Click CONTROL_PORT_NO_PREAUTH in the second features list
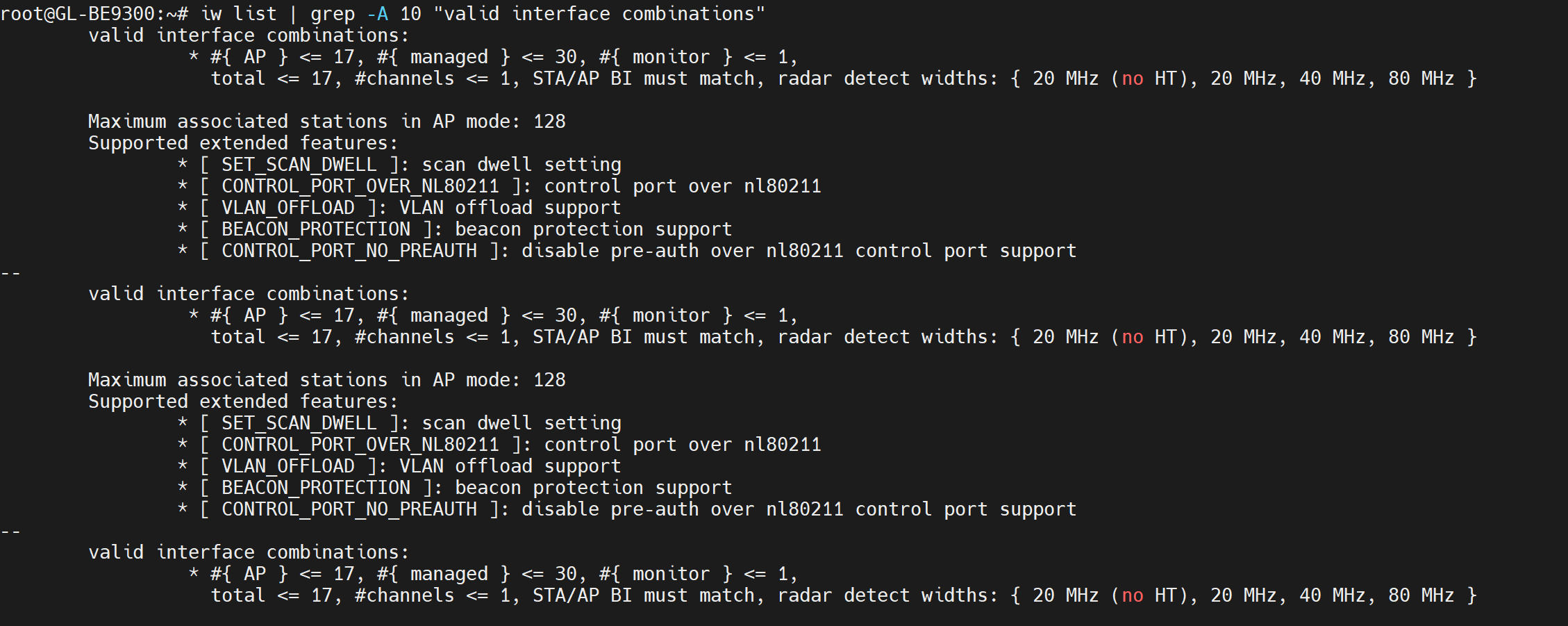 click(x=349, y=509)
